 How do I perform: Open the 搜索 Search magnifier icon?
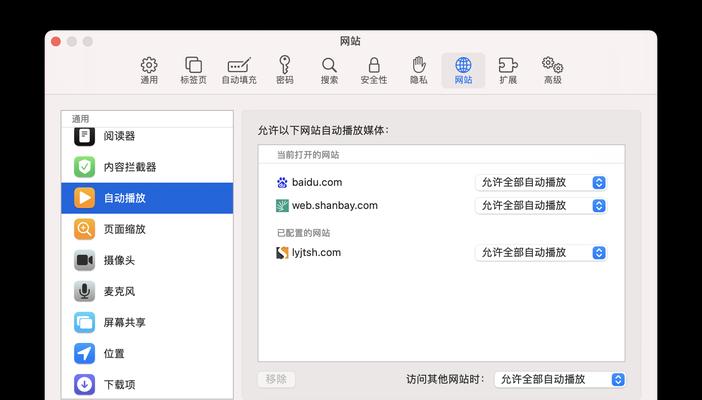pos(329,70)
